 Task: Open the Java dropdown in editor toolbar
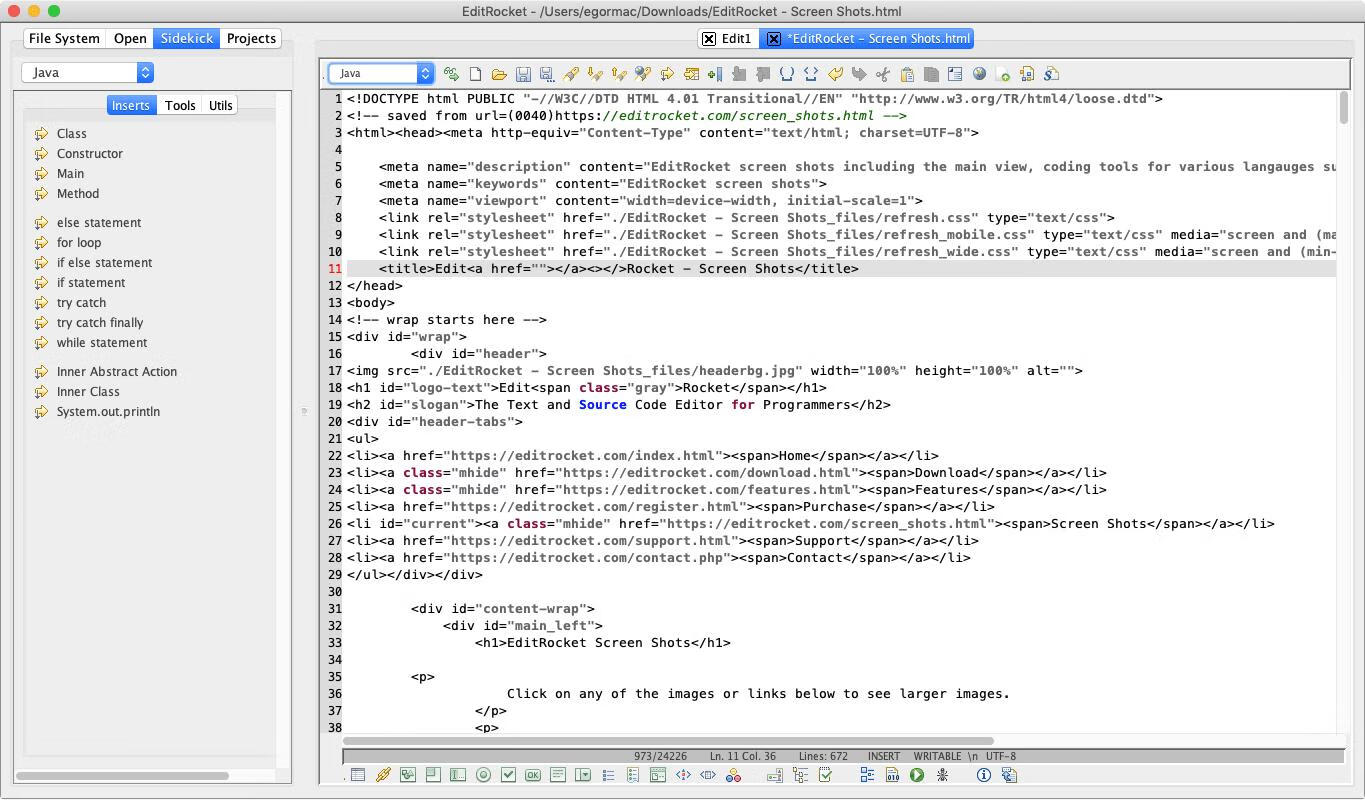tap(381, 73)
